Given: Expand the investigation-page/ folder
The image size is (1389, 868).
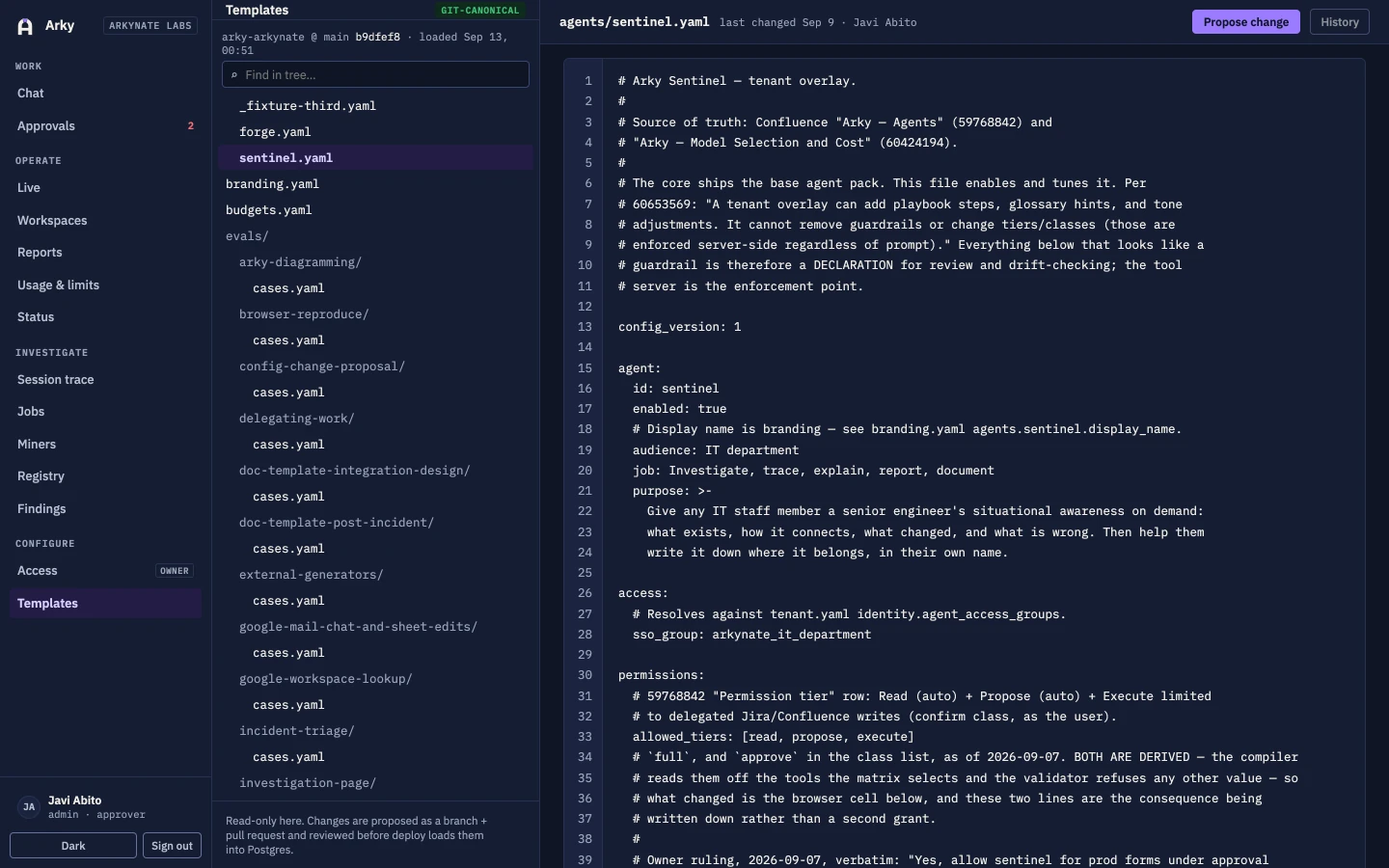Looking at the screenshot, I should (375, 783).
